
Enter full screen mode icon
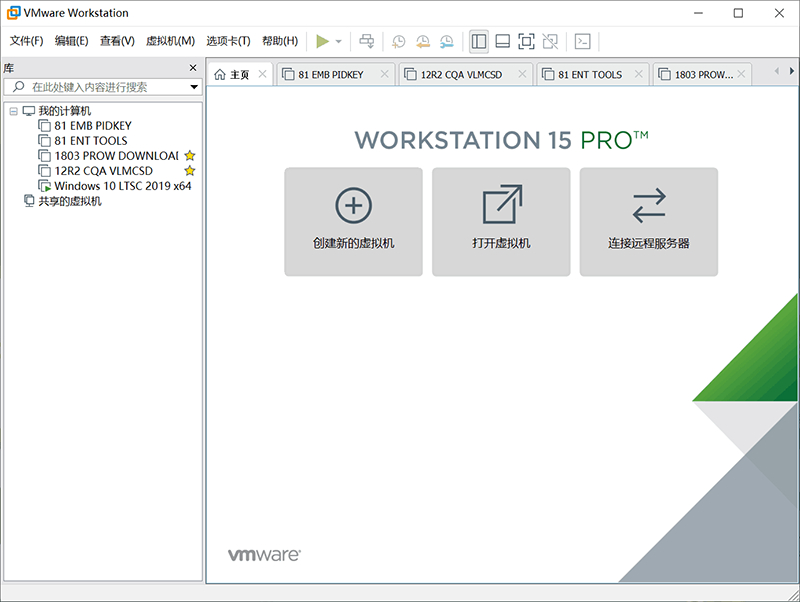526,41
